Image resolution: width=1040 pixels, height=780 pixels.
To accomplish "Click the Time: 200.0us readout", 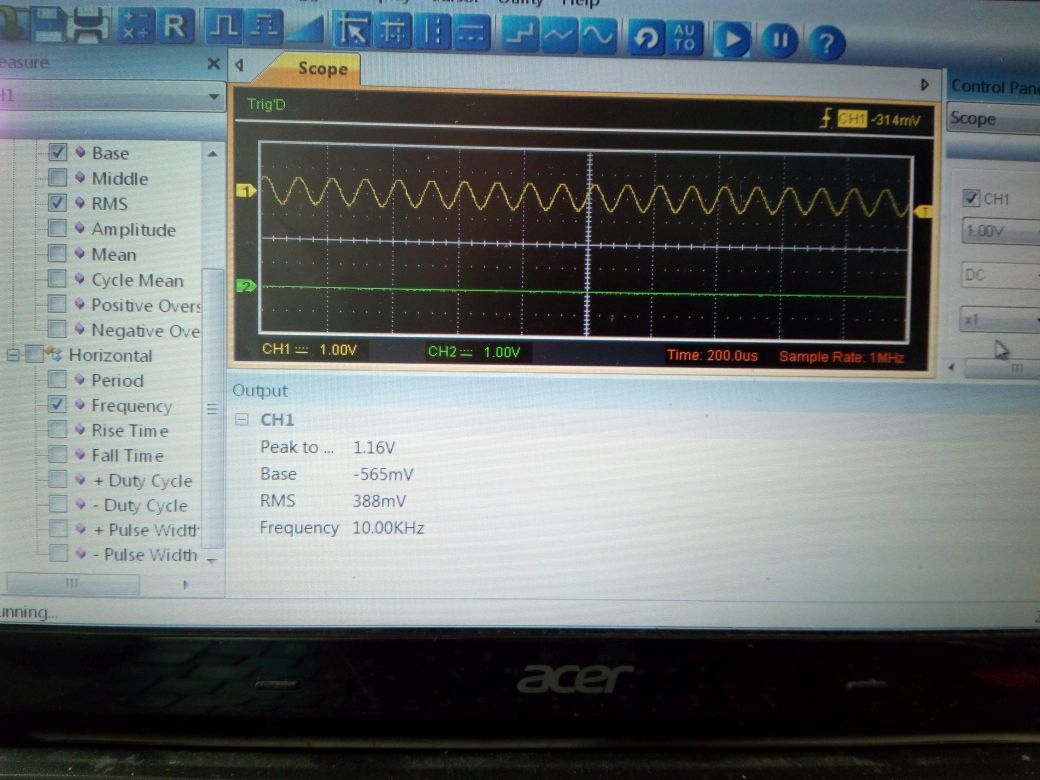I will [x=712, y=355].
